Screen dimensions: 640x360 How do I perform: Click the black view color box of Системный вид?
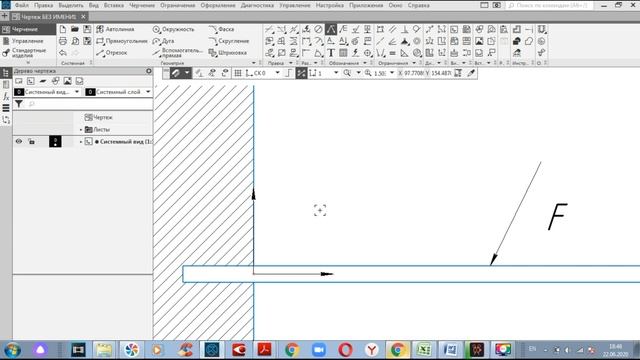click(x=55, y=142)
